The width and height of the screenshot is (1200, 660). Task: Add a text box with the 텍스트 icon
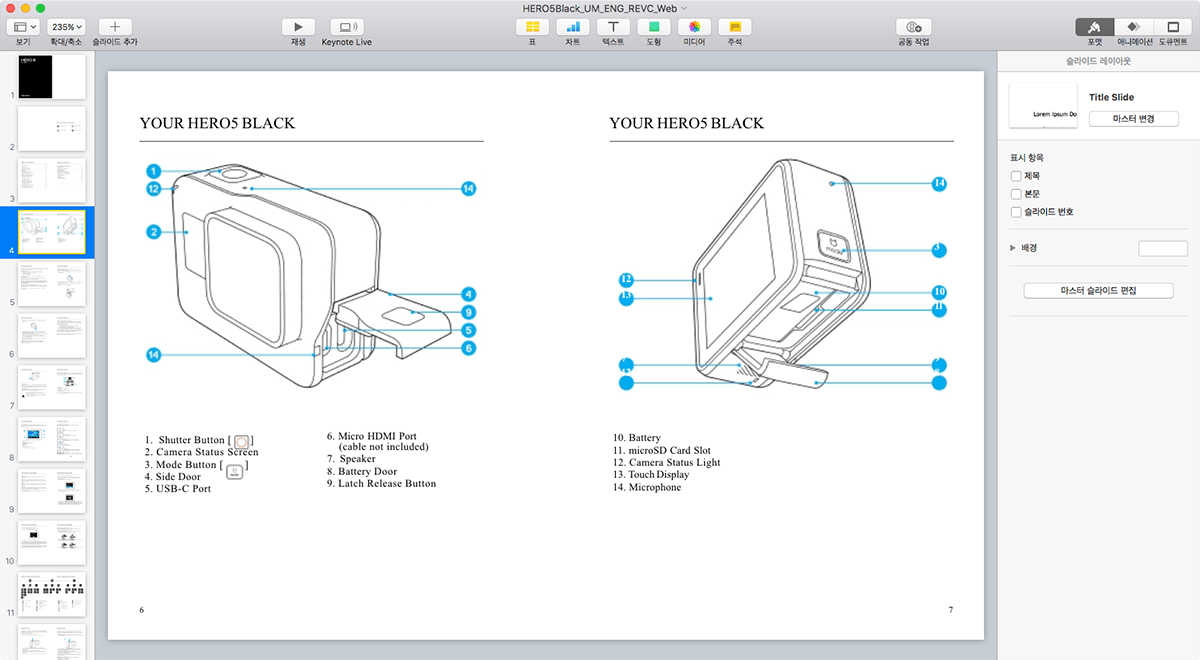point(613,26)
